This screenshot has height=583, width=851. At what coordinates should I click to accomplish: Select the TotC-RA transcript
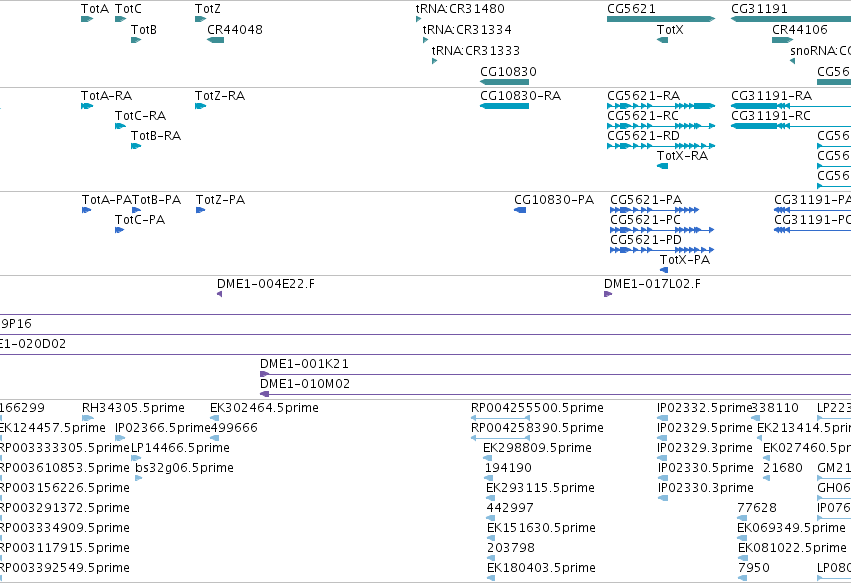(120, 126)
